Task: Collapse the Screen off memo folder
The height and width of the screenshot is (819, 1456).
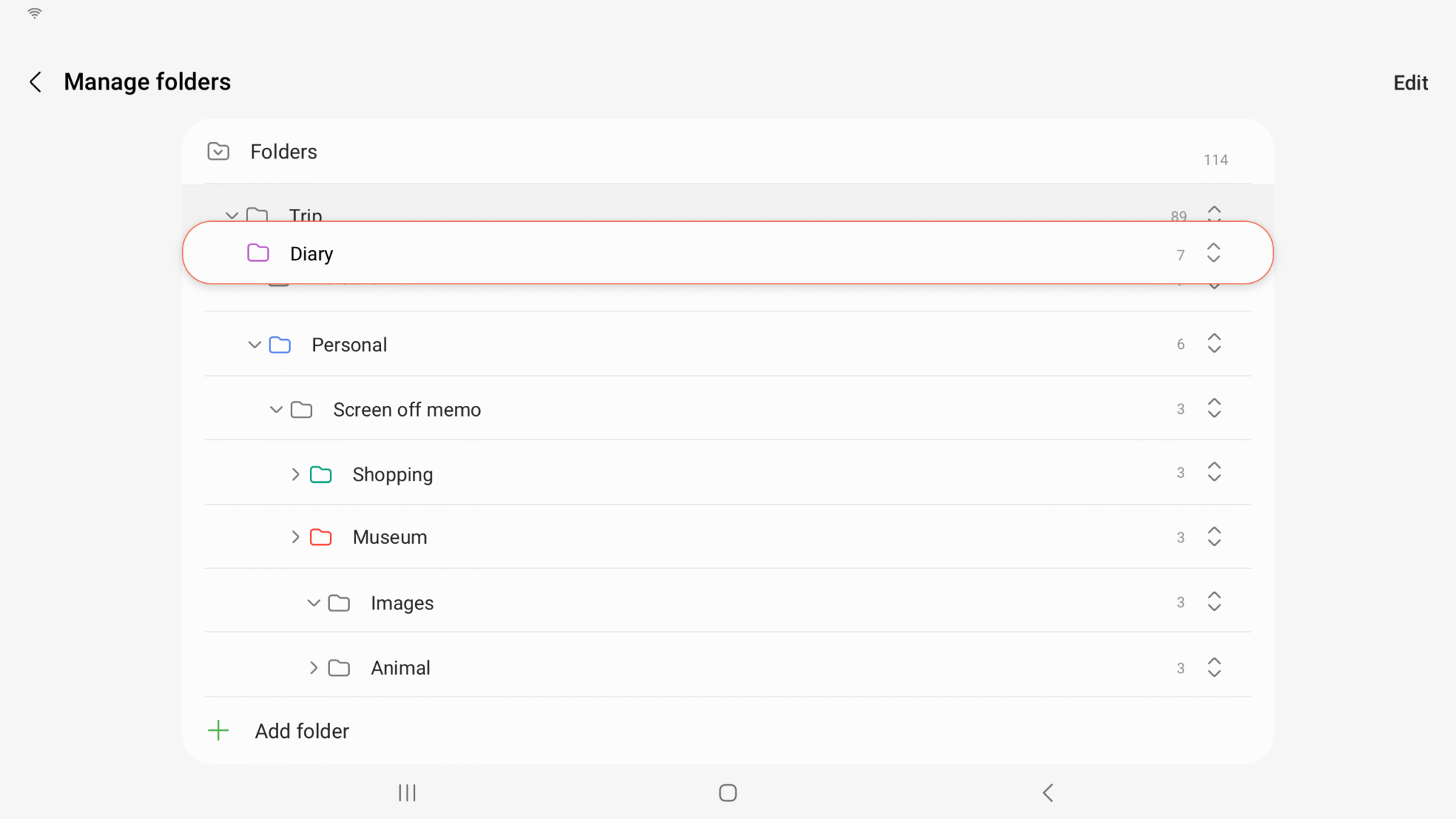Action: point(276,409)
